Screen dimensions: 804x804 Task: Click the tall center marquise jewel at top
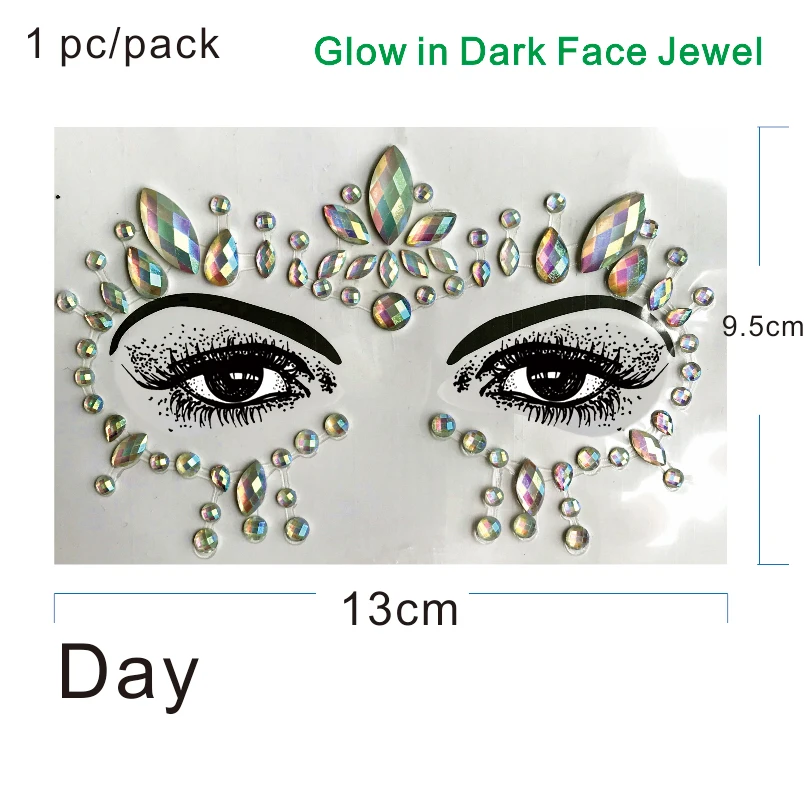point(391,195)
